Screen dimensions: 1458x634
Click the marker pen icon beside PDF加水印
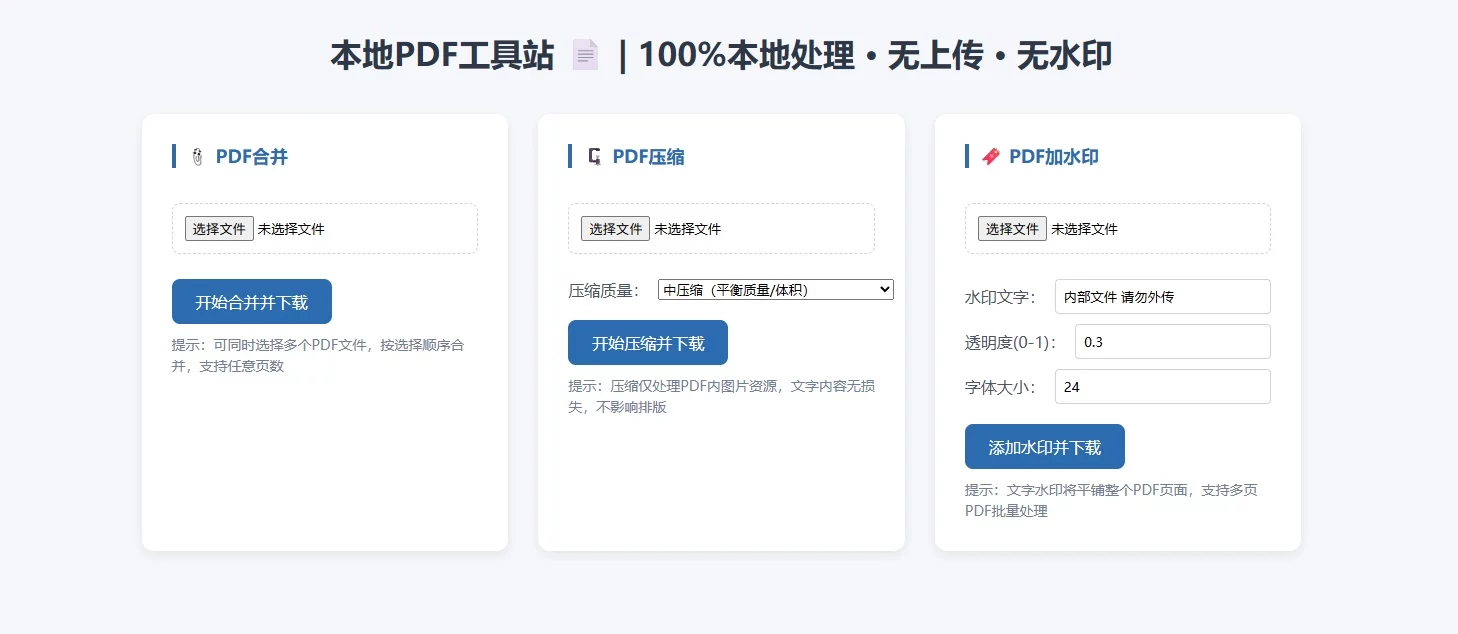(x=991, y=156)
